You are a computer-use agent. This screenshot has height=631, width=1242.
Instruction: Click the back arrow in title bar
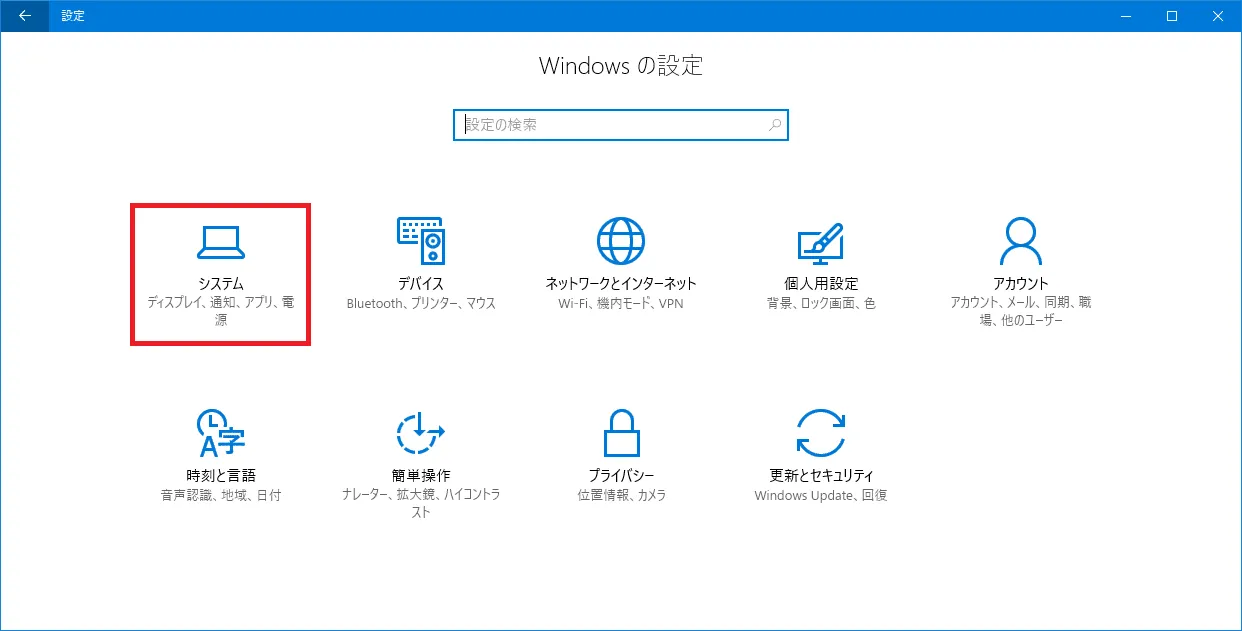[25, 16]
